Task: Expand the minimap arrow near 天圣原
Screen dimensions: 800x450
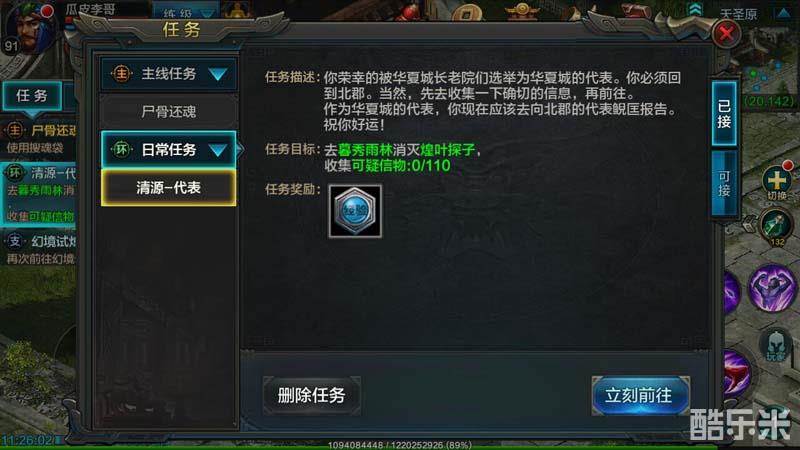Action: point(784,13)
